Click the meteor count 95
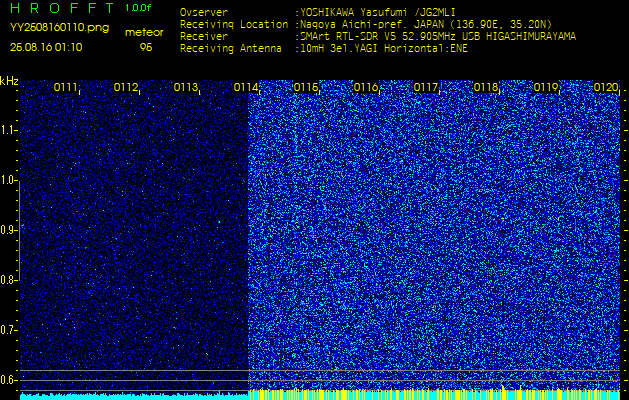 coord(146,47)
